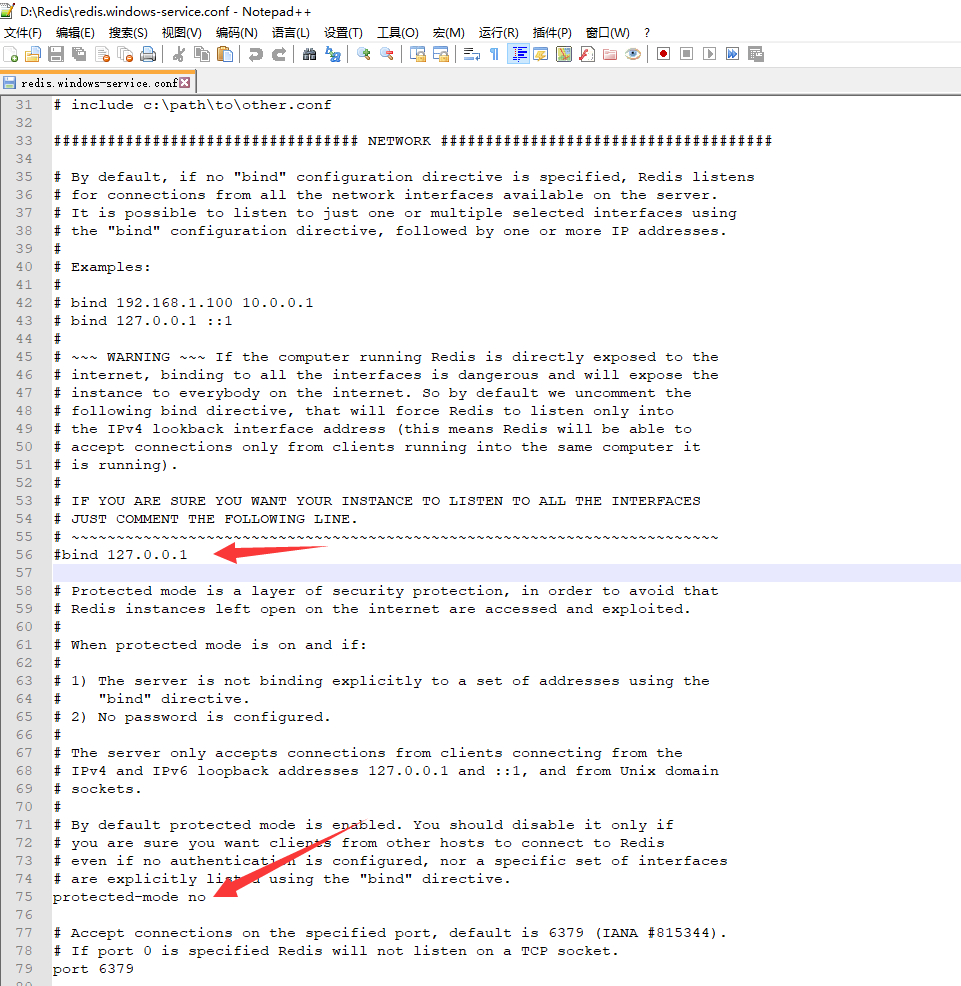
Task: Click the Open file toolbar icon
Action: [x=33, y=55]
